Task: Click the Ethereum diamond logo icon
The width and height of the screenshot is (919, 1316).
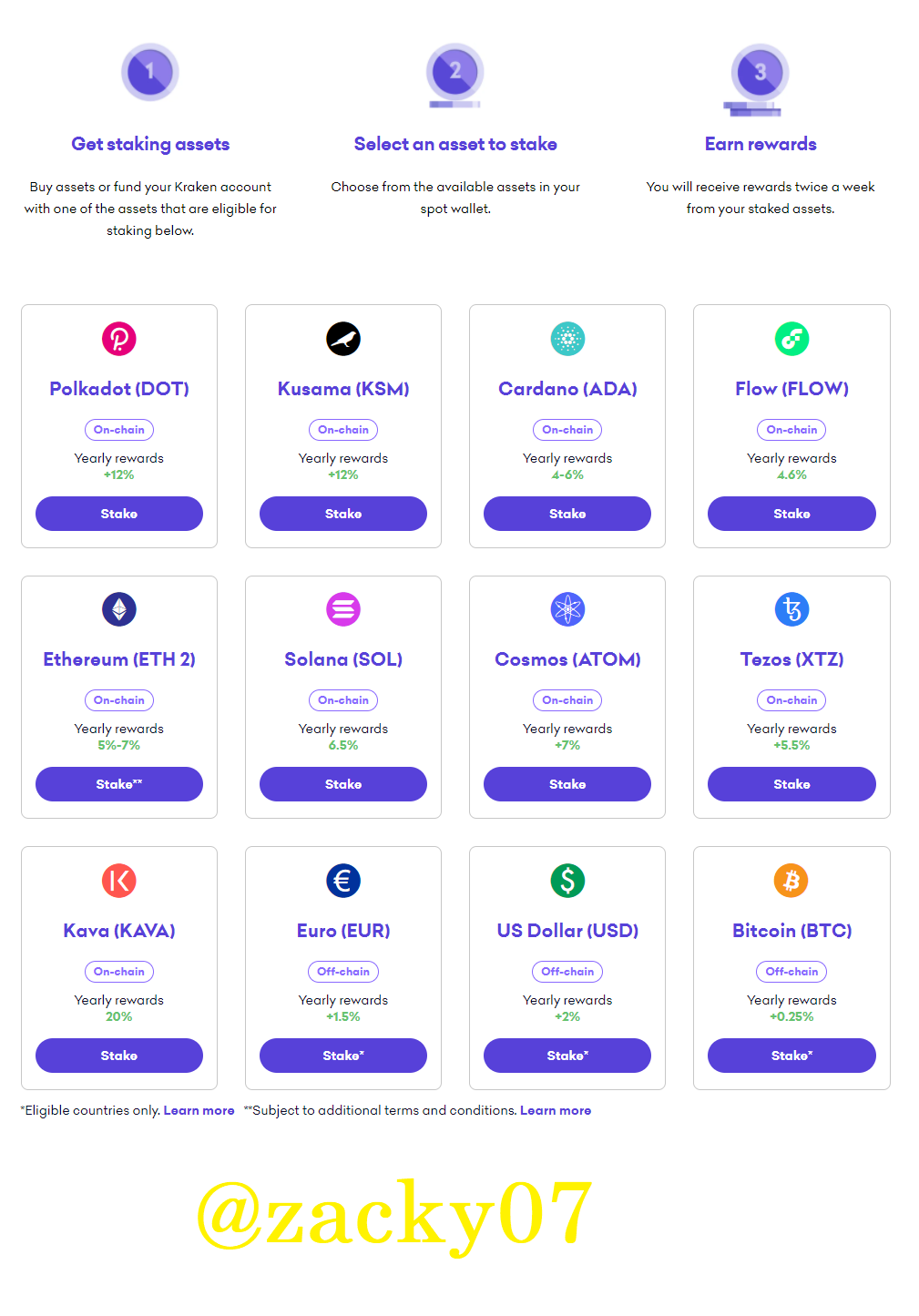Action: pos(119,609)
